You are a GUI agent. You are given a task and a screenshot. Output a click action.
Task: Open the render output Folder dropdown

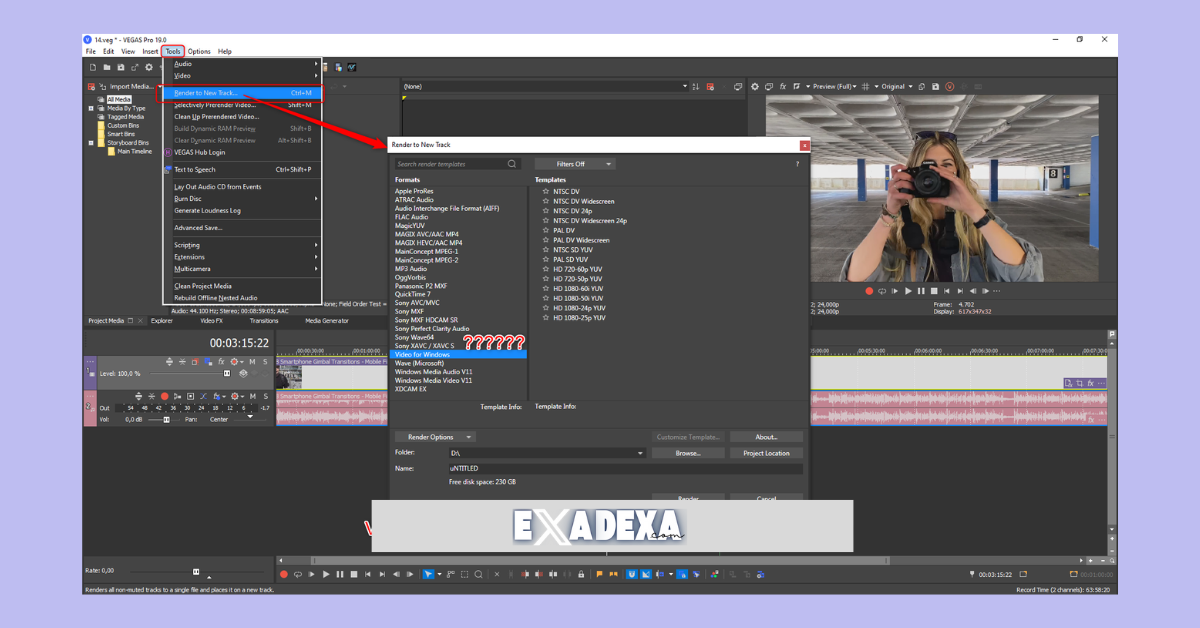tap(640, 452)
